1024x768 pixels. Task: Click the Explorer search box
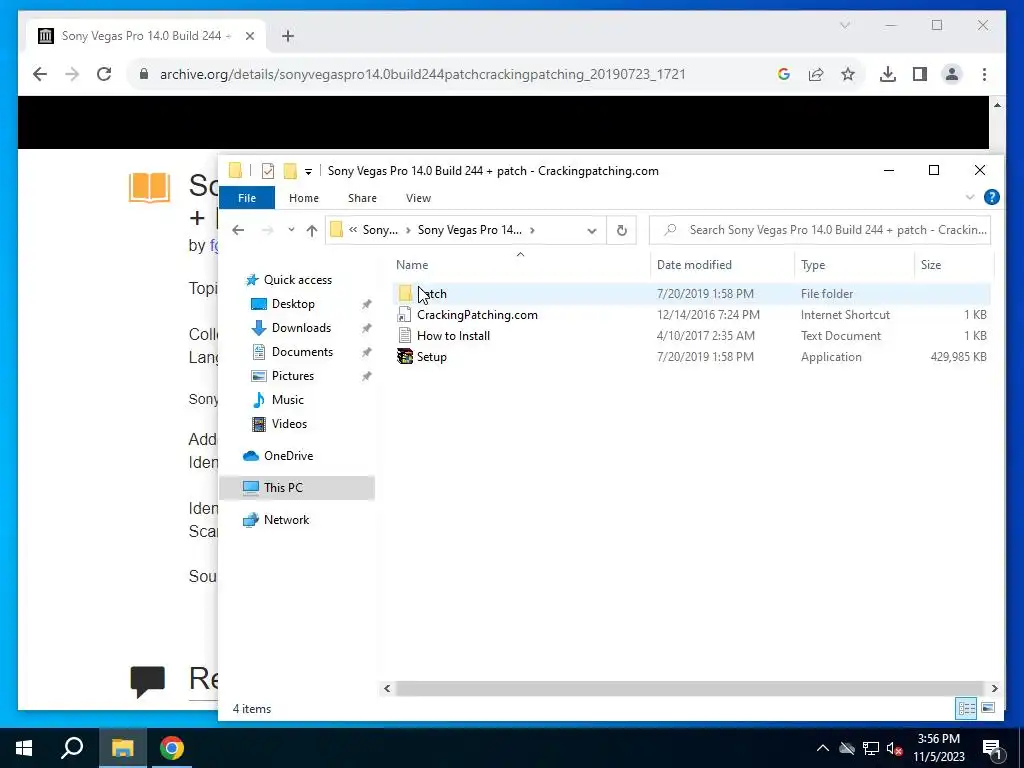click(x=820, y=230)
